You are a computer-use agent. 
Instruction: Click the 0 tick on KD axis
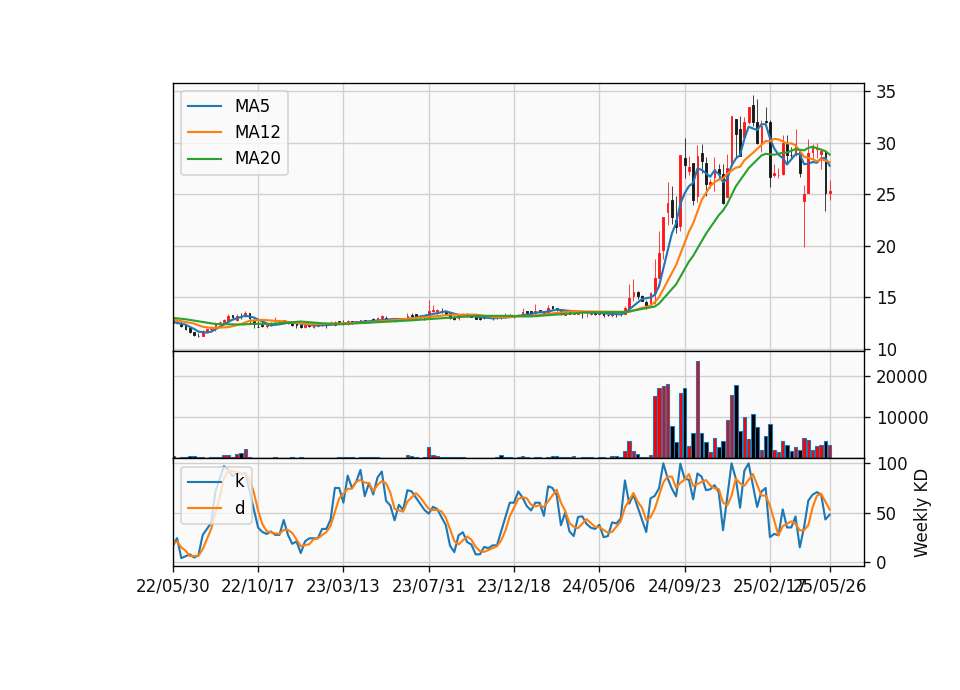point(880,563)
